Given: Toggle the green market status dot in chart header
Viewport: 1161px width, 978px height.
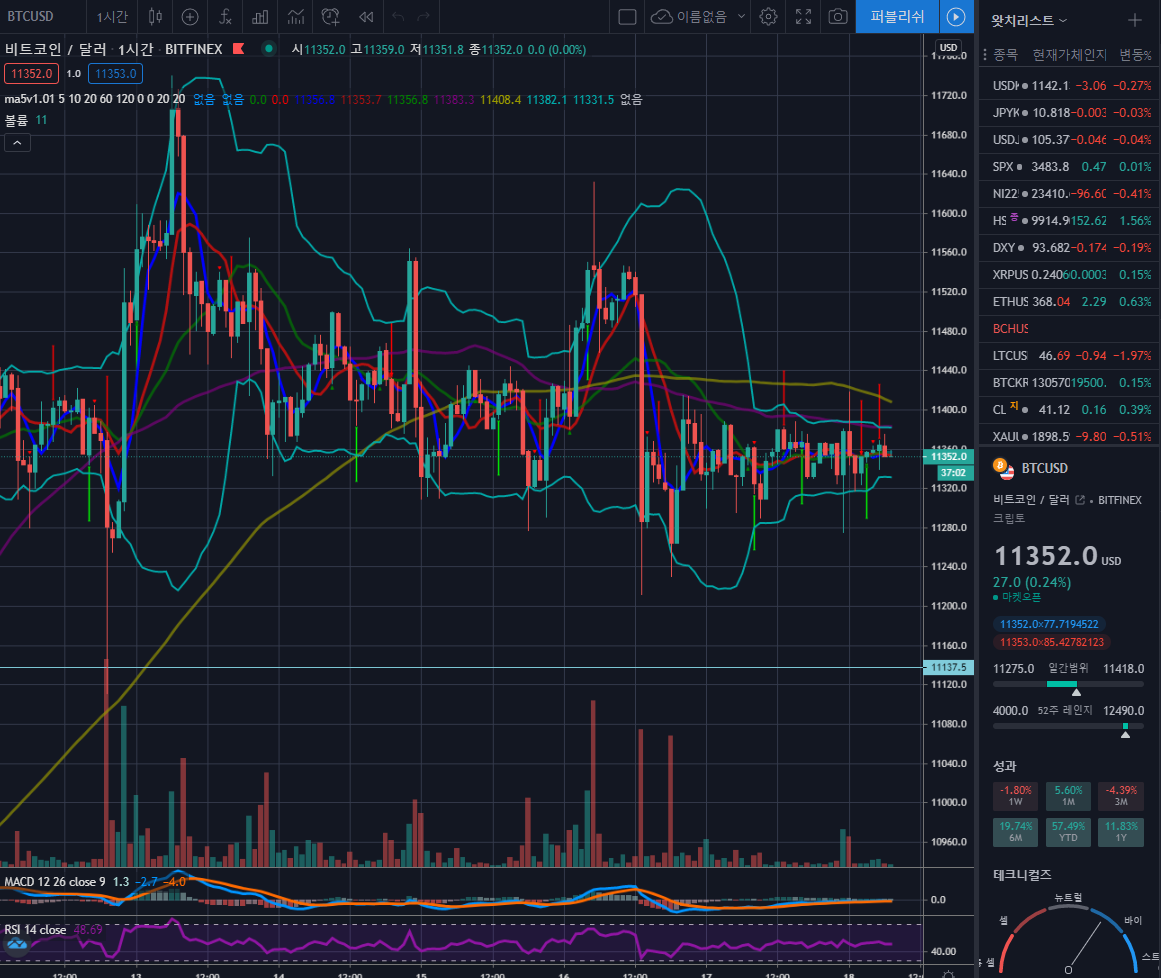Looking at the screenshot, I should click(x=269, y=49).
